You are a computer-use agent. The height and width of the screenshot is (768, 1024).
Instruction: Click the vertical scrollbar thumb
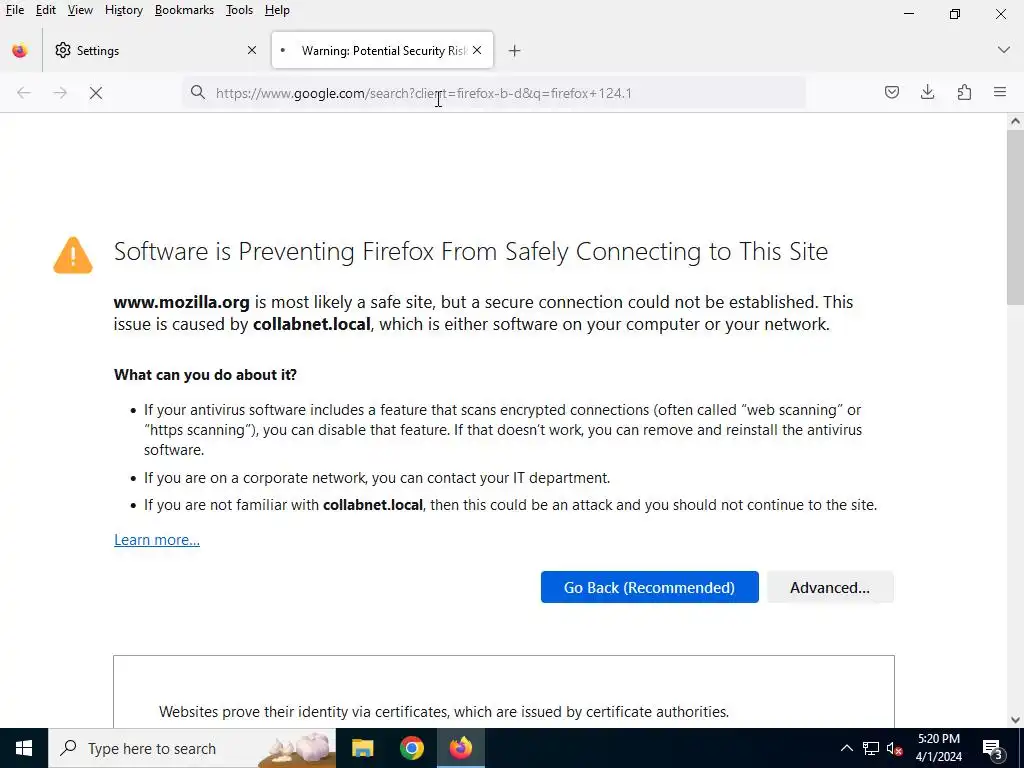[x=1015, y=215]
